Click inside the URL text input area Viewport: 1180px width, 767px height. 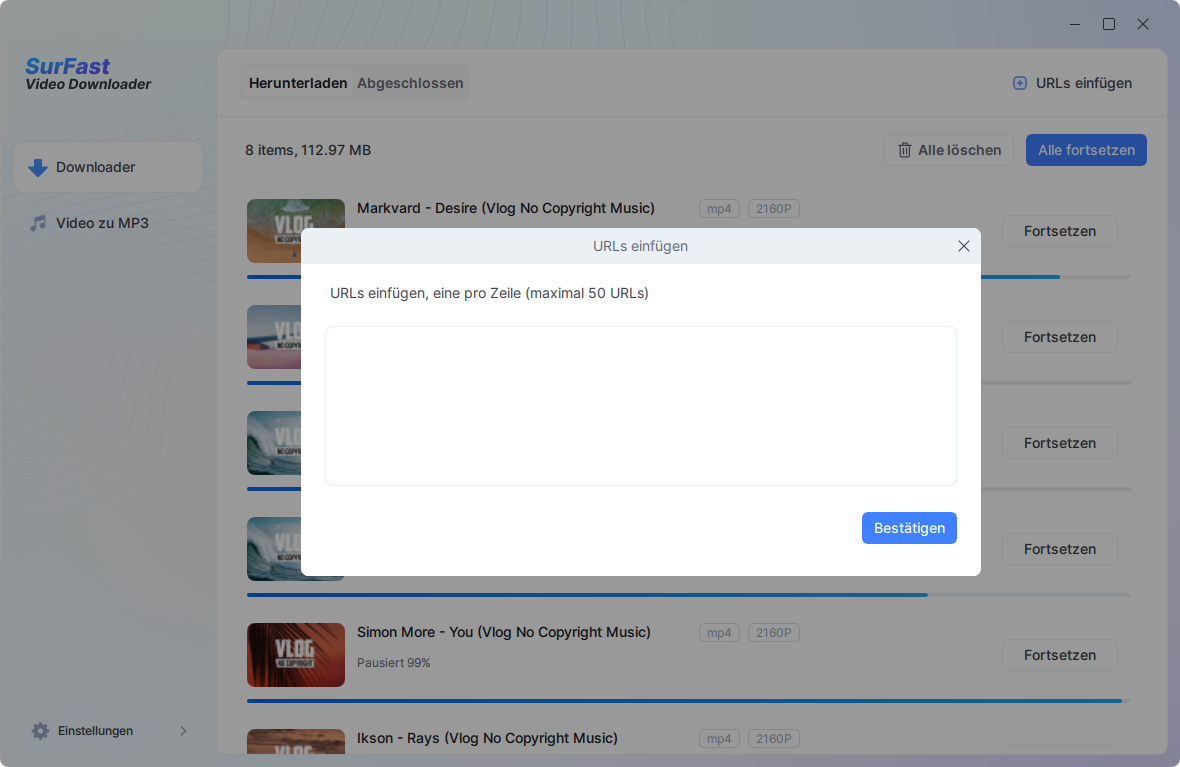(x=640, y=405)
